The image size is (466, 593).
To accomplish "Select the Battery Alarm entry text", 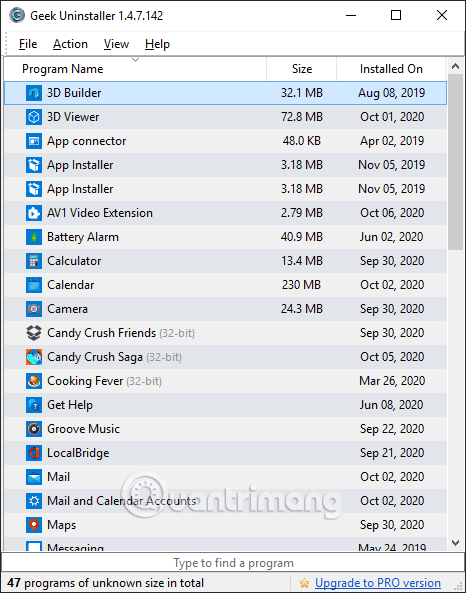I will pyautogui.click(x=83, y=237).
